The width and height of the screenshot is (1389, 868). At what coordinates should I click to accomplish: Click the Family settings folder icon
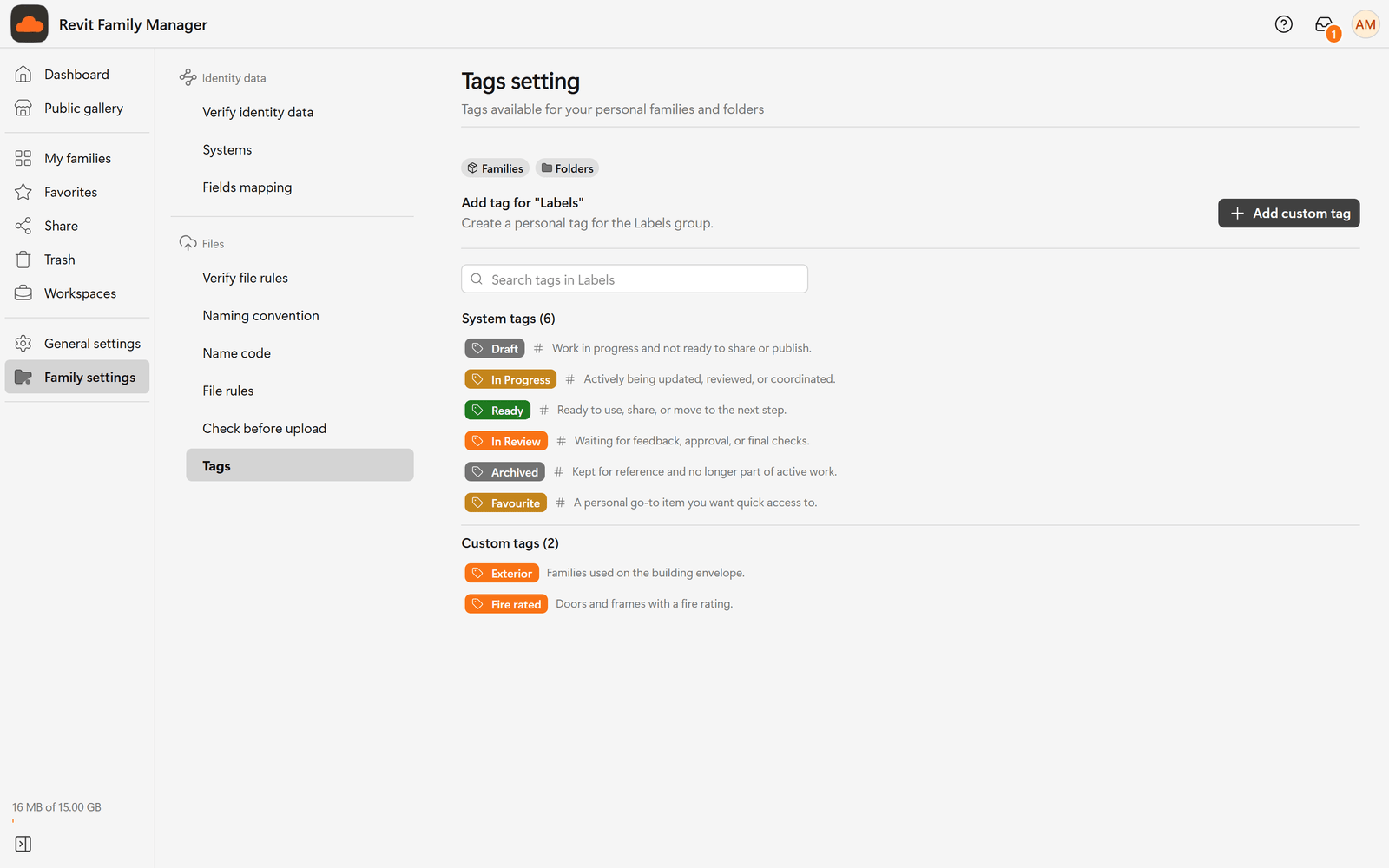click(23, 377)
